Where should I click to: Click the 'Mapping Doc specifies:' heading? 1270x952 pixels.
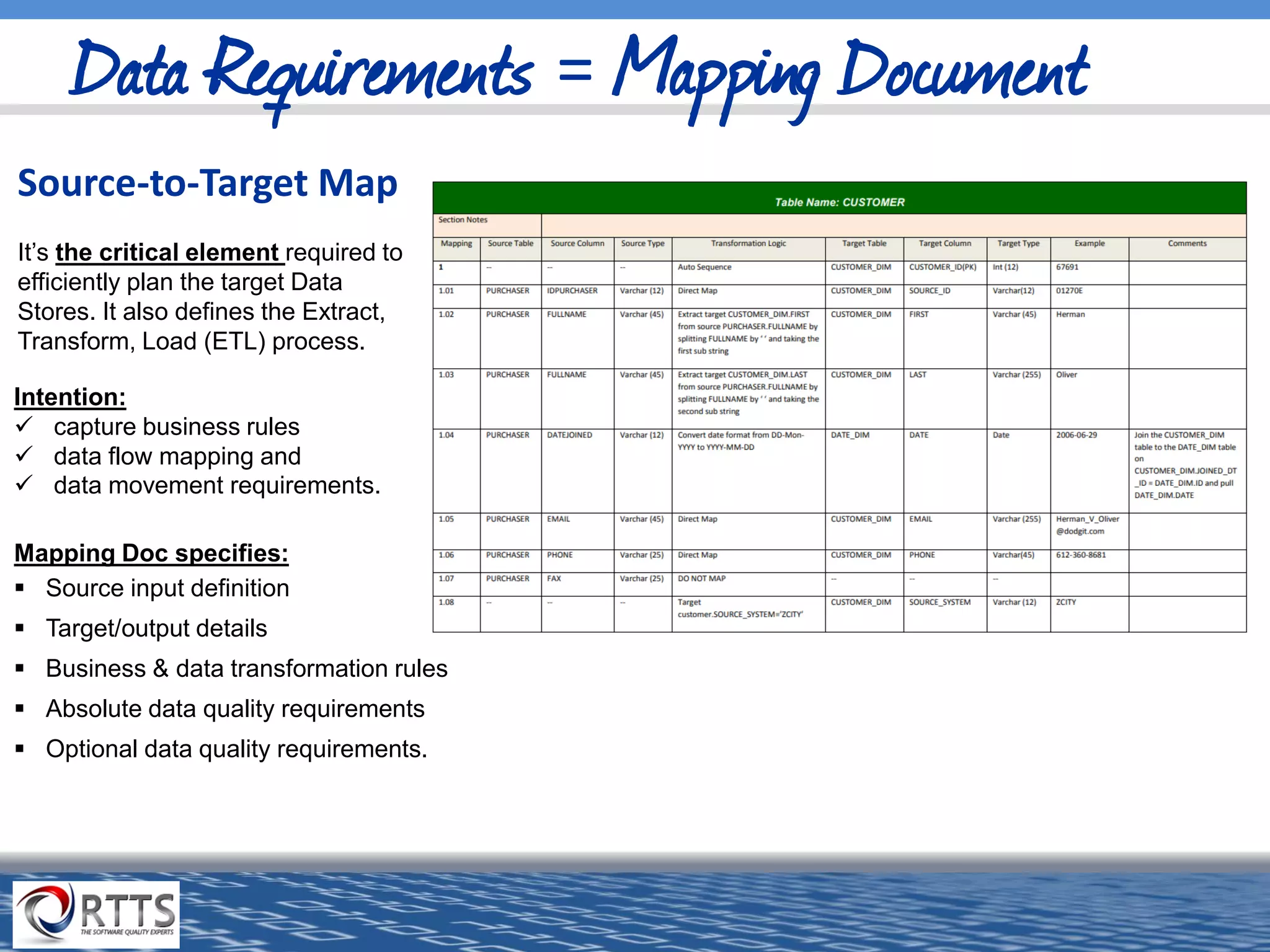click(151, 553)
